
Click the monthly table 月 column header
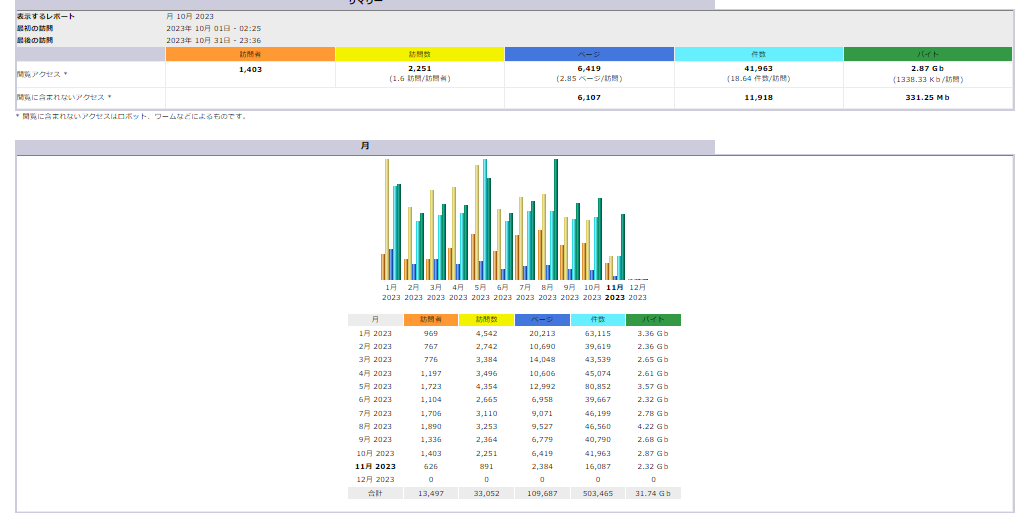pyautogui.click(x=375, y=320)
